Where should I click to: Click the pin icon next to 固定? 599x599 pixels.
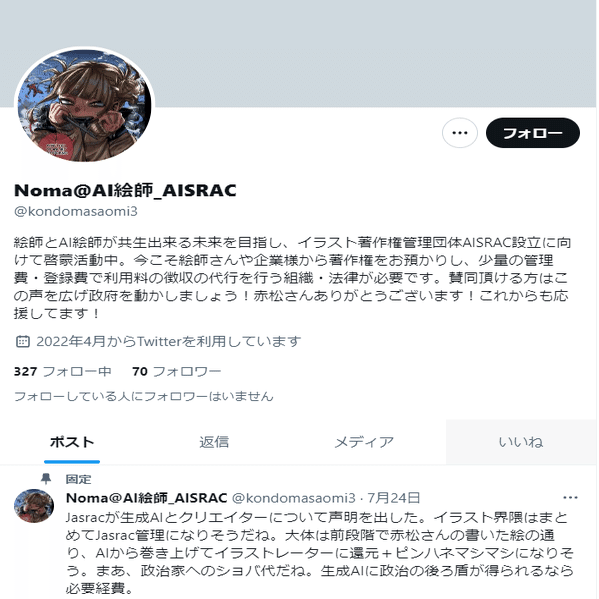point(46,479)
